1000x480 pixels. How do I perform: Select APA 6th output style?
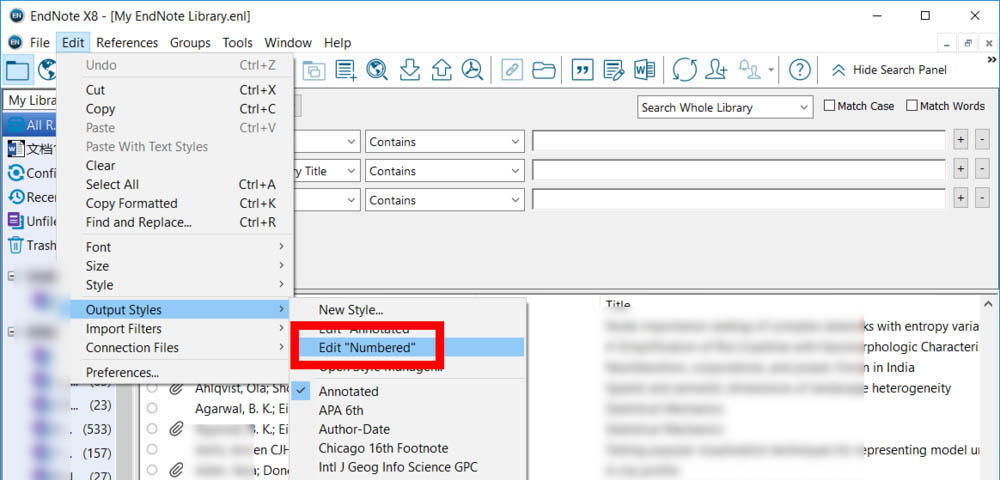341,410
